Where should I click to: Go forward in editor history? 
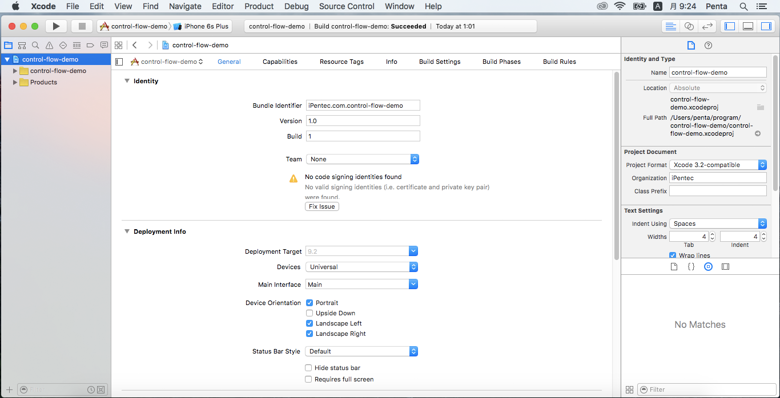(150, 45)
